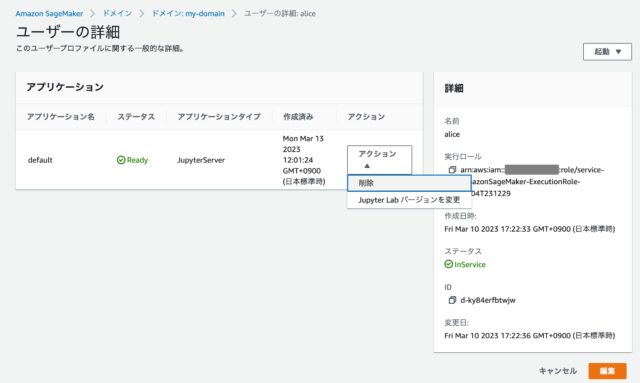Viewport: 640px width, 383px height.
Task: Click the 作成済み column header
Action: [298, 117]
